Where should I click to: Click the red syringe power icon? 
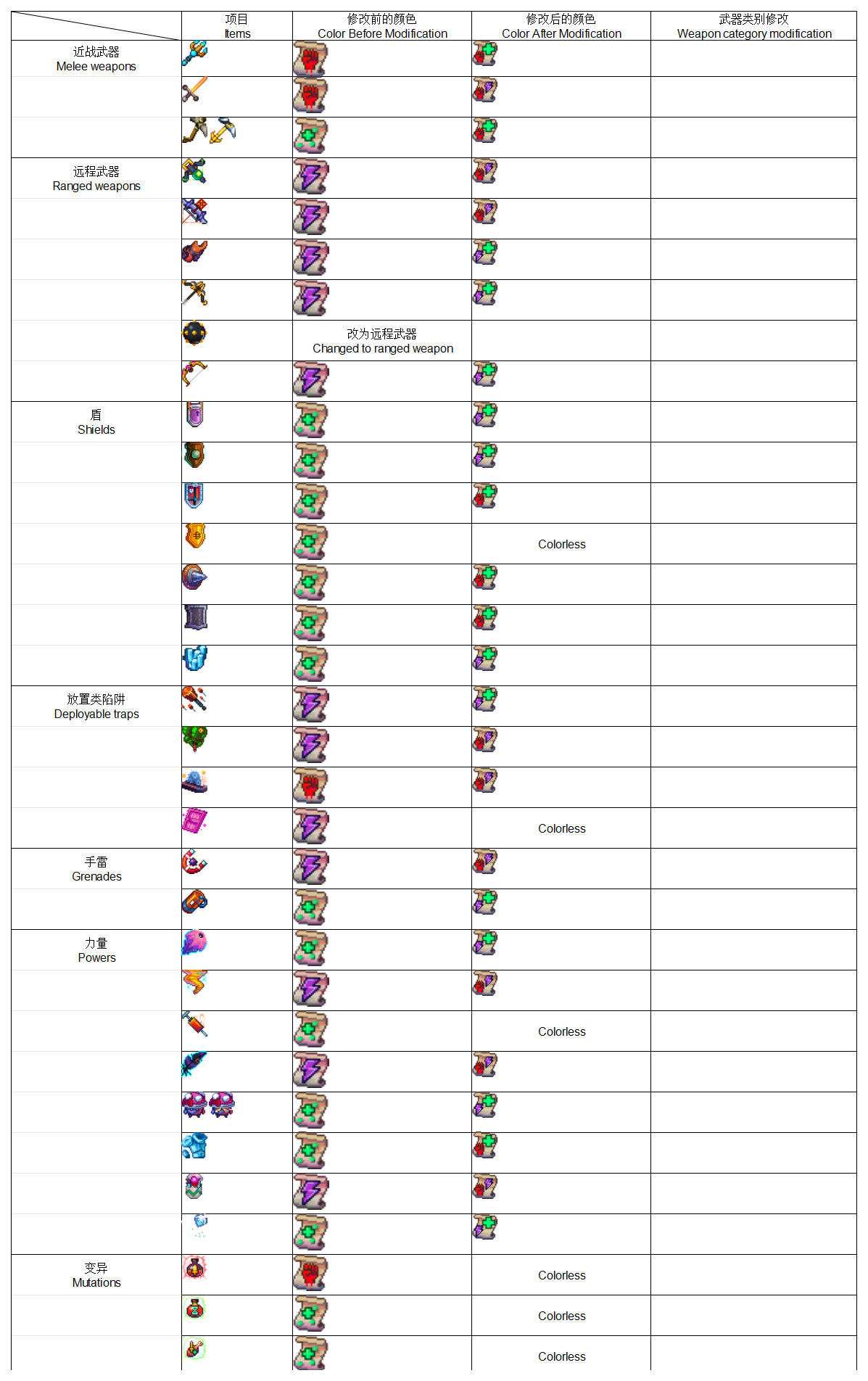[x=194, y=1024]
